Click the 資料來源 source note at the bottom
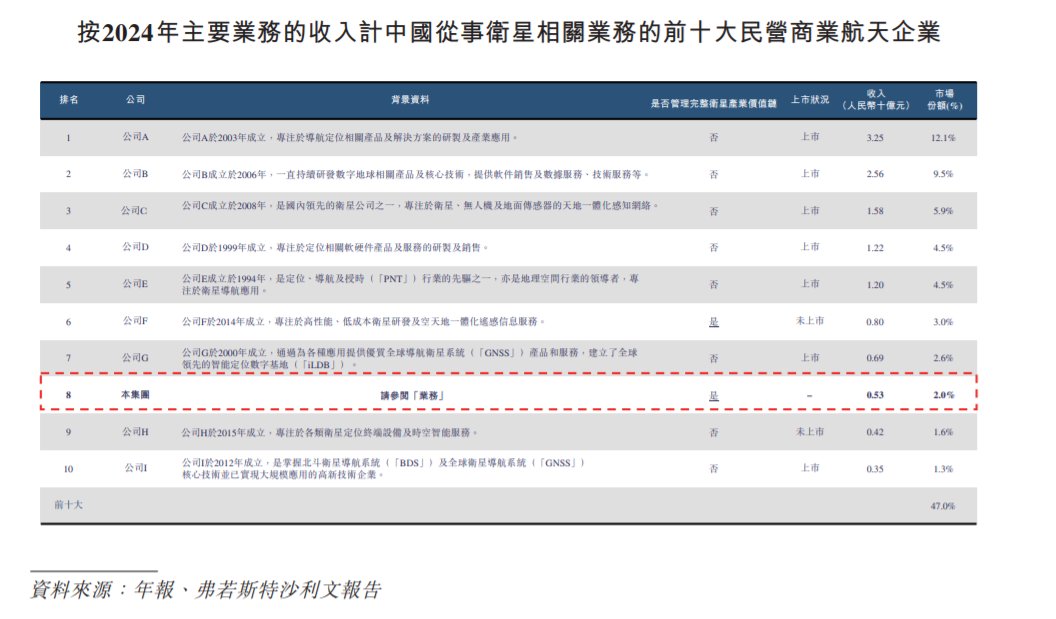1056x619 pixels. pyautogui.click(x=206, y=589)
